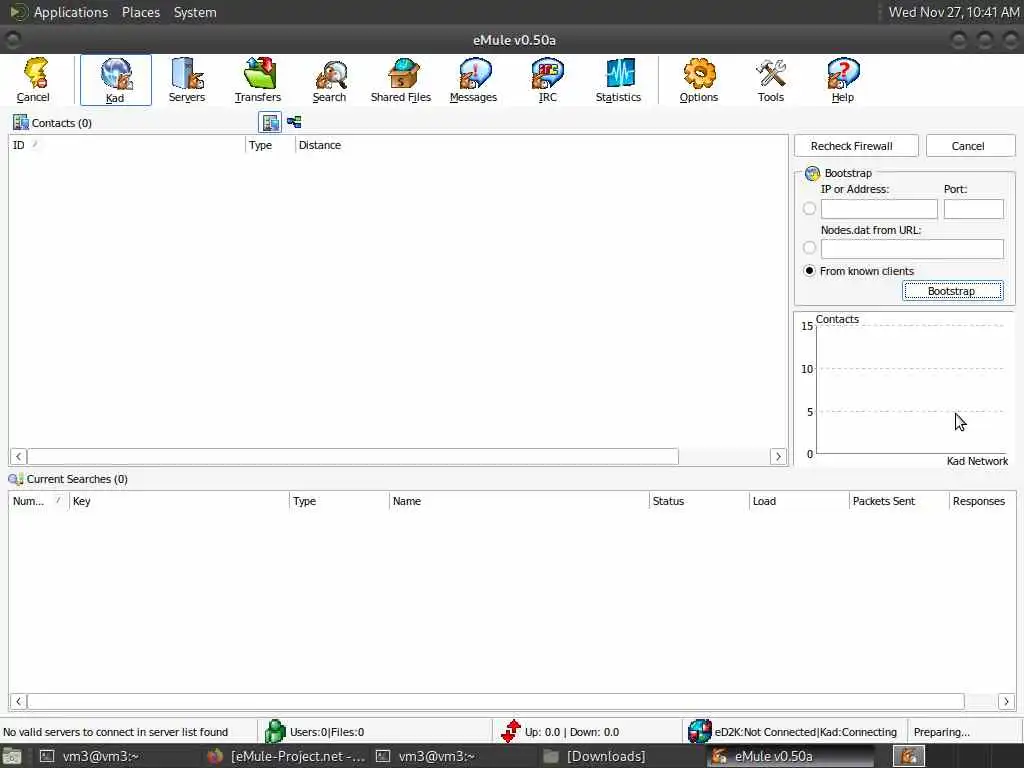Sort searches by Name column header
The width and height of the screenshot is (1024, 768).
tap(519, 501)
